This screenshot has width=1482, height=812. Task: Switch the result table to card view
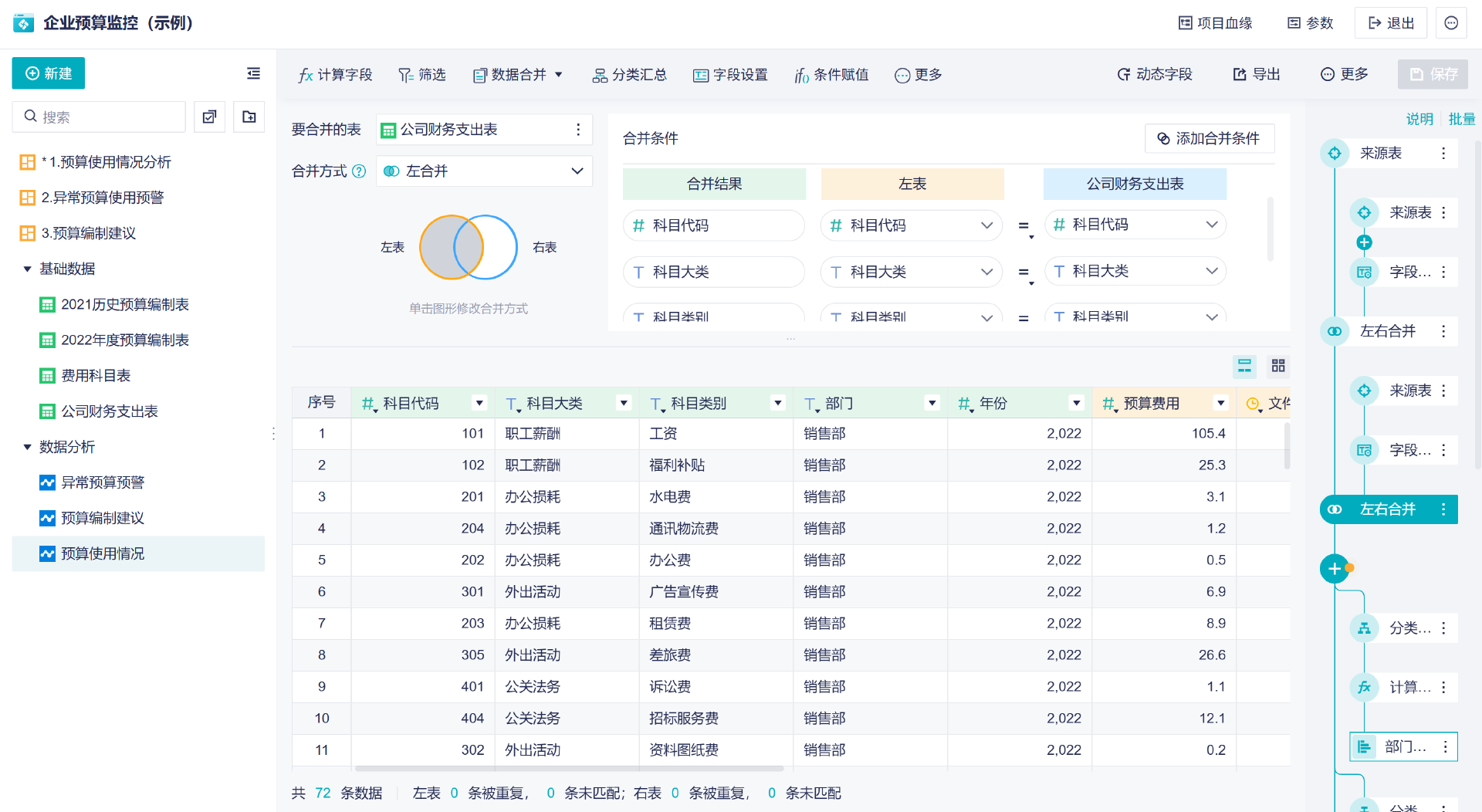[1277, 366]
